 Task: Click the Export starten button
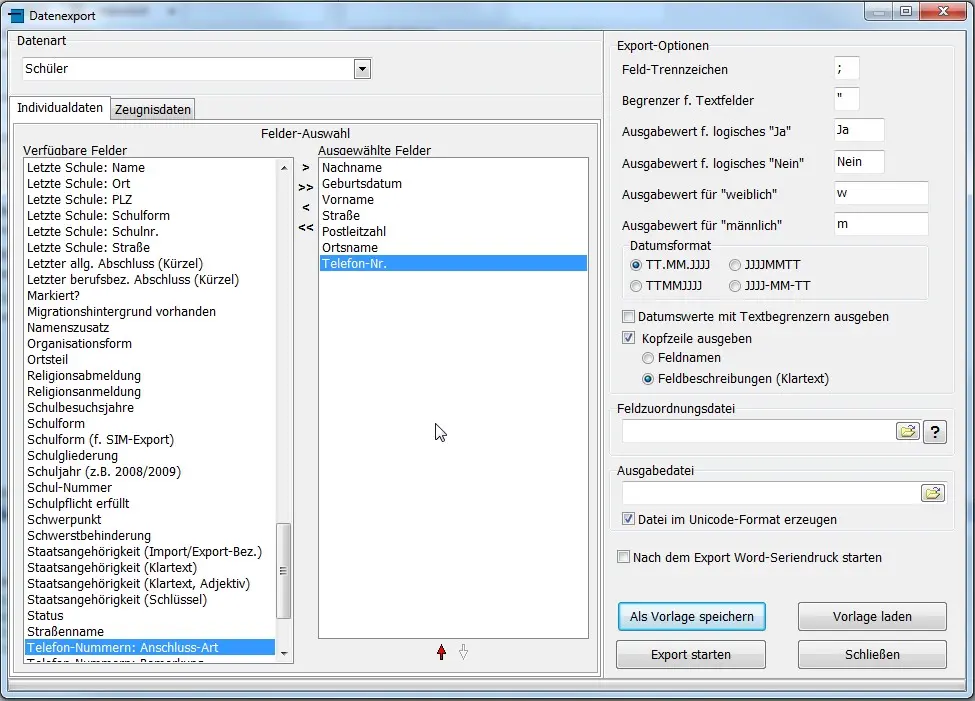click(691, 655)
